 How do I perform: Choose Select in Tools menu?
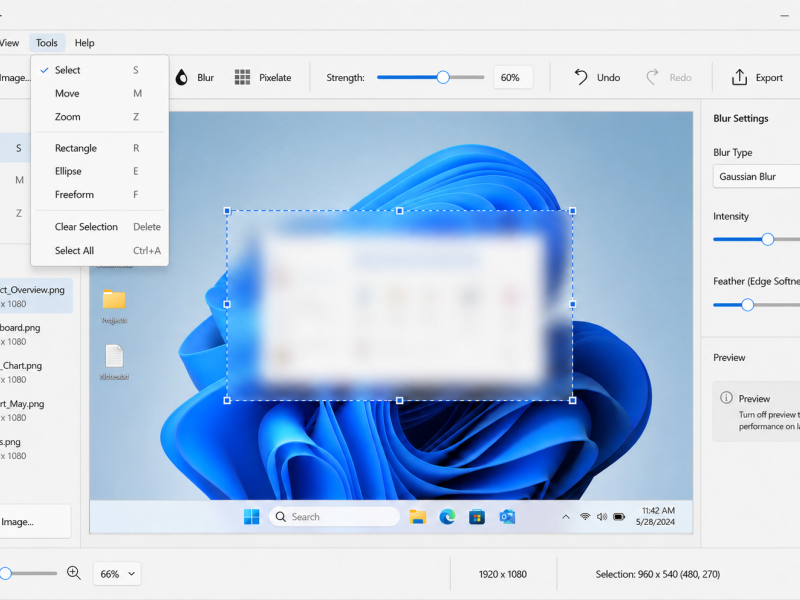(x=99, y=70)
